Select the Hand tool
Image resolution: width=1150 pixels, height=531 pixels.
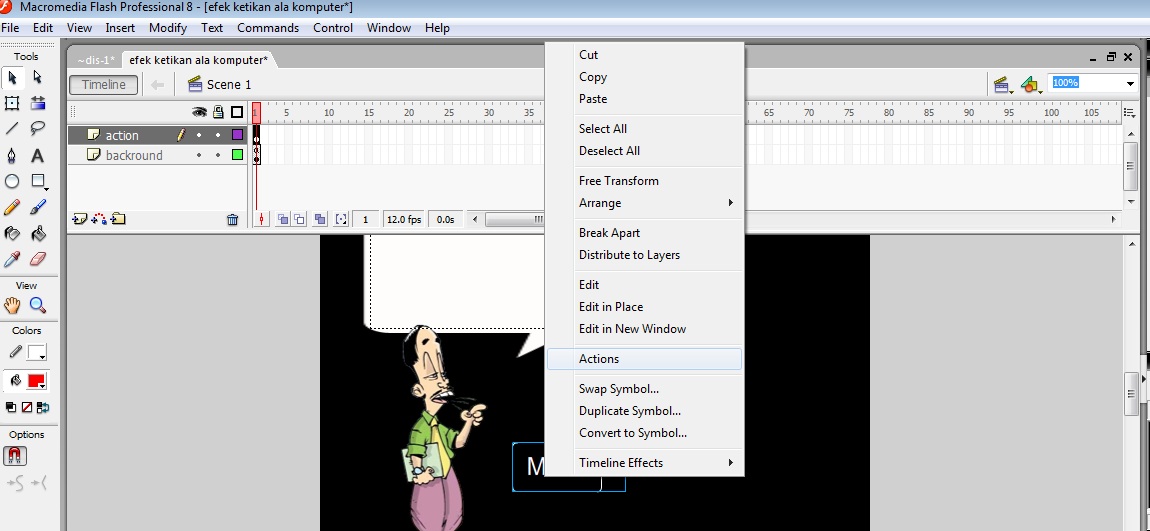click(x=12, y=305)
